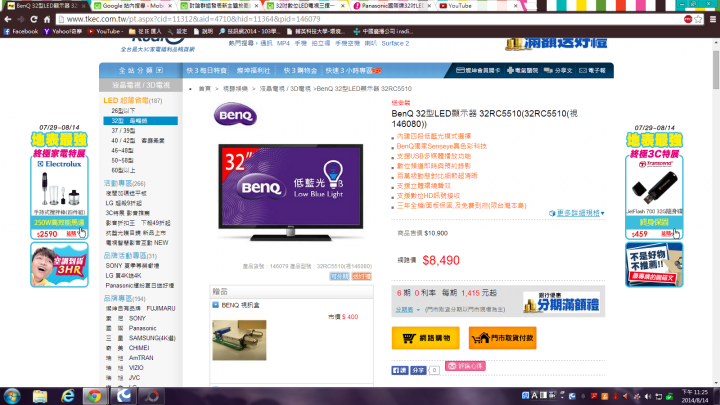Click the home breadcrumb link
Viewport: 720px width, 405px height.
204,89
